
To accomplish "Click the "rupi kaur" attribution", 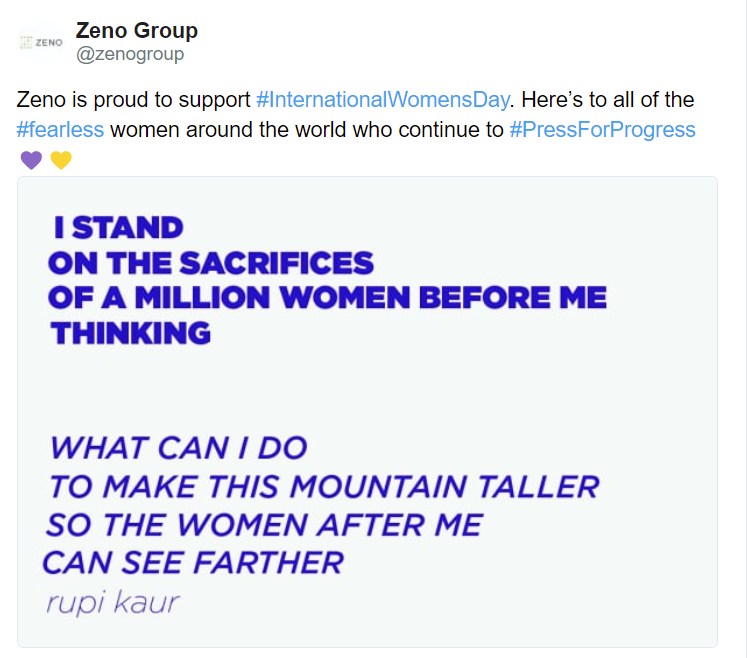I will (111, 602).
